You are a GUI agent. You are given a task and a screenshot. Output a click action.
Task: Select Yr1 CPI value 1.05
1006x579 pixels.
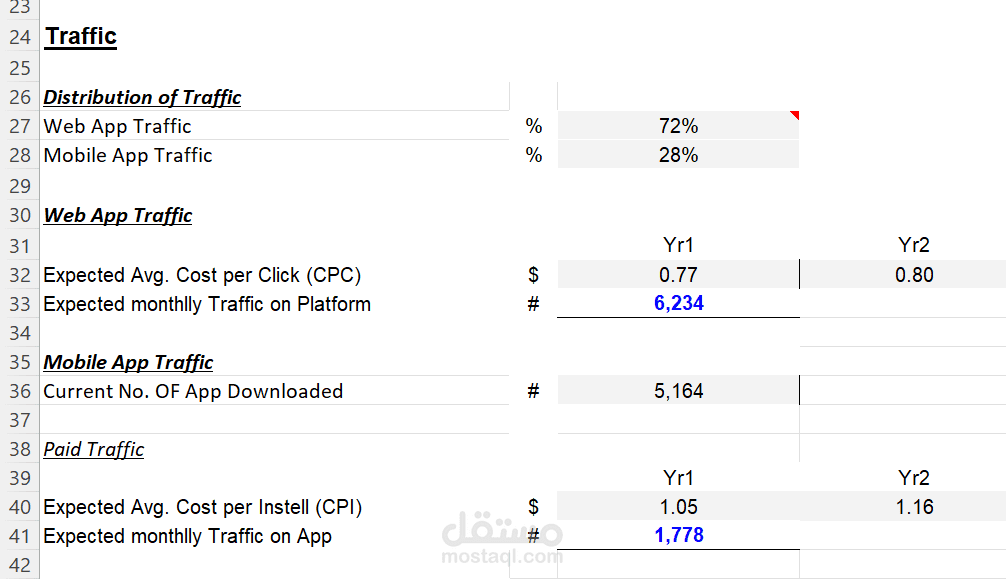678,507
